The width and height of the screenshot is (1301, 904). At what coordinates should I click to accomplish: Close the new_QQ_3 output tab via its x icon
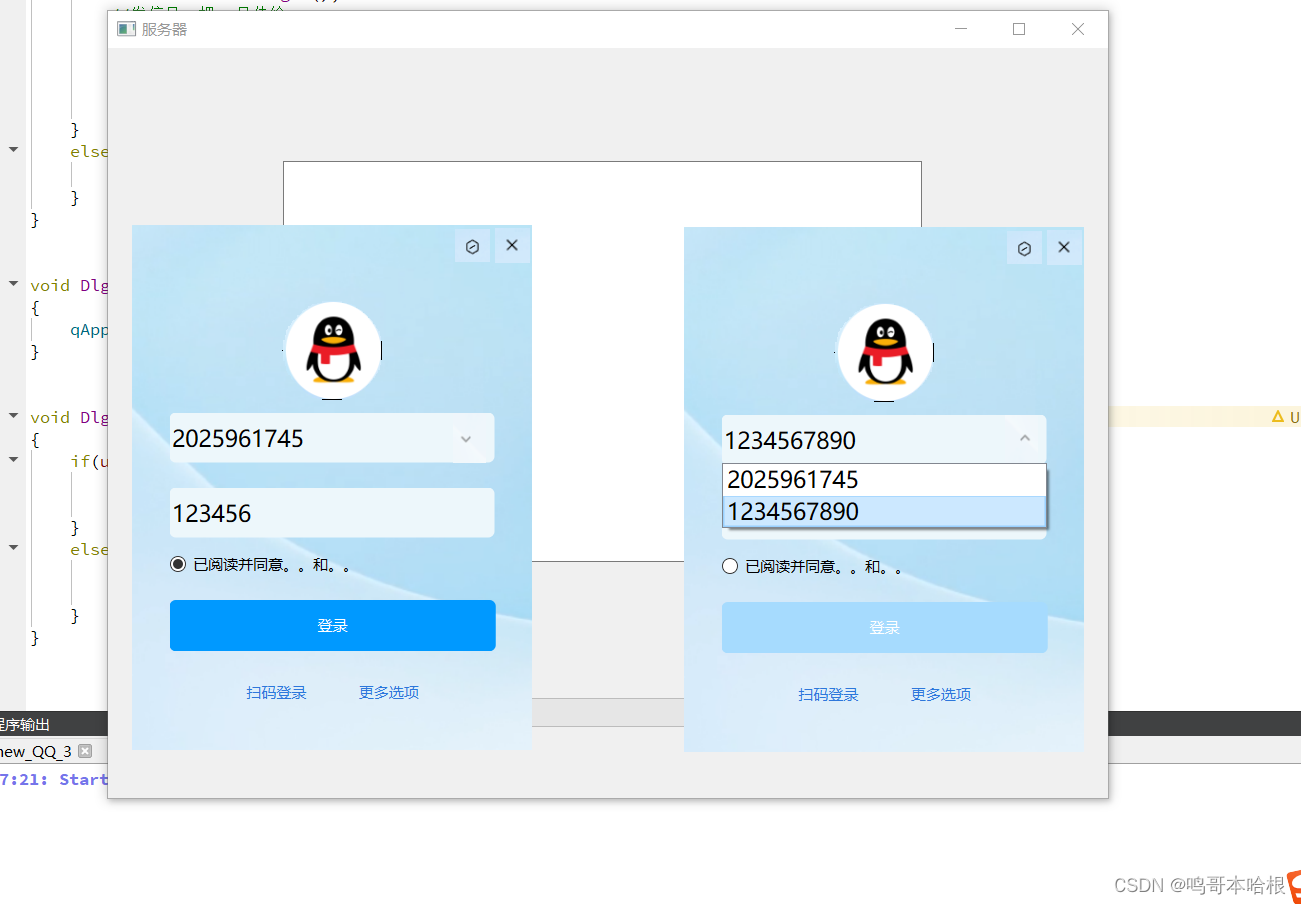point(86,751)
